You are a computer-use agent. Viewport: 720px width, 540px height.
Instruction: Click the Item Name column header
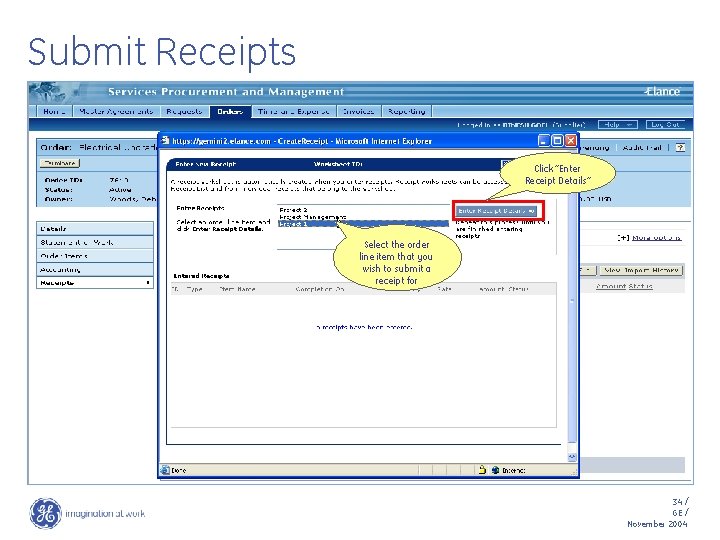[x=237, y=289]
